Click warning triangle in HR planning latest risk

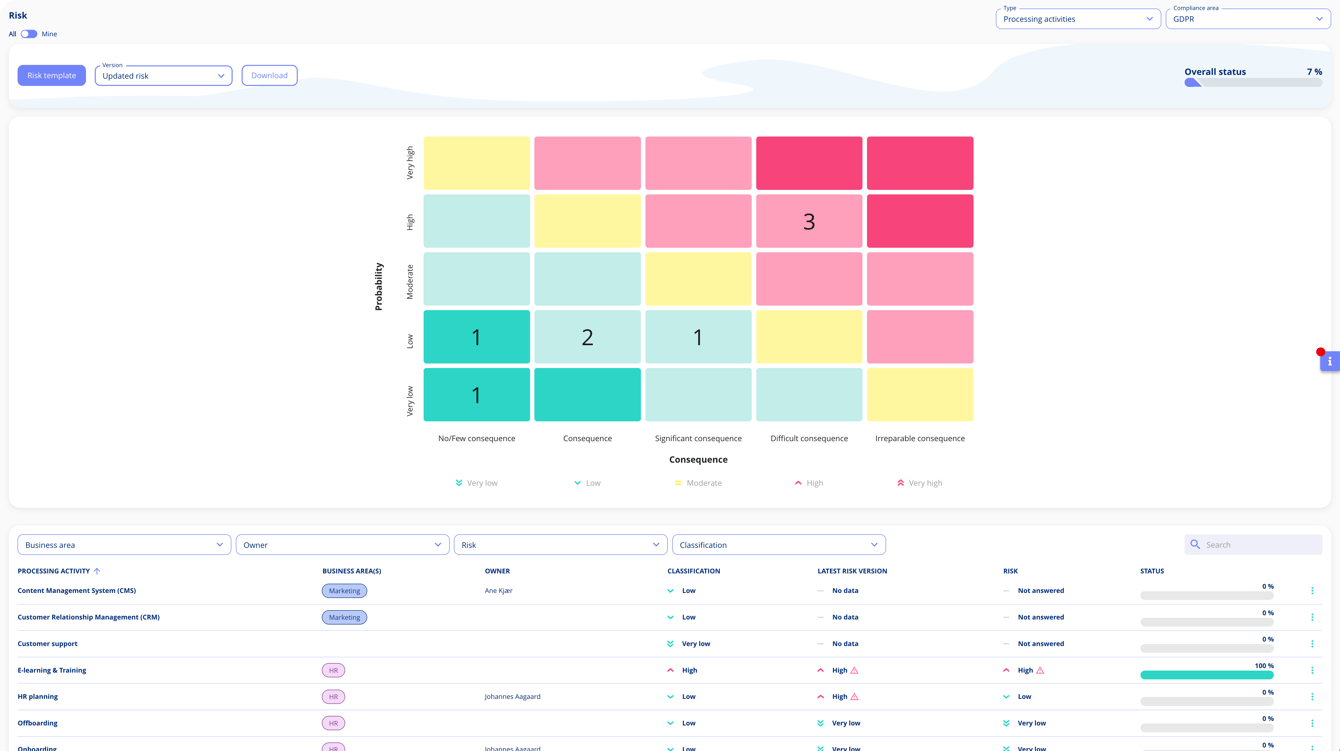[x=854, y=697]
